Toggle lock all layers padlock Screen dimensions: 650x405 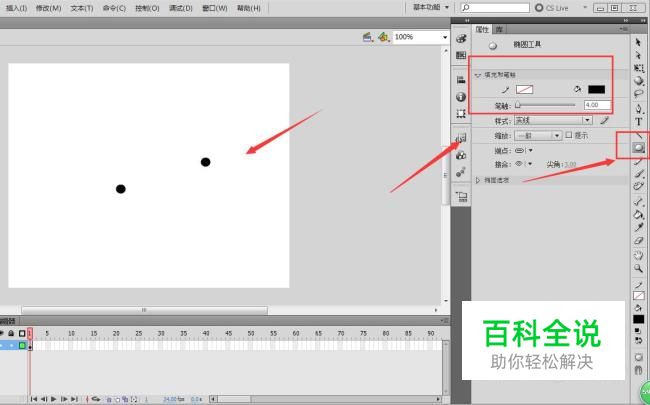click(11, 333)
